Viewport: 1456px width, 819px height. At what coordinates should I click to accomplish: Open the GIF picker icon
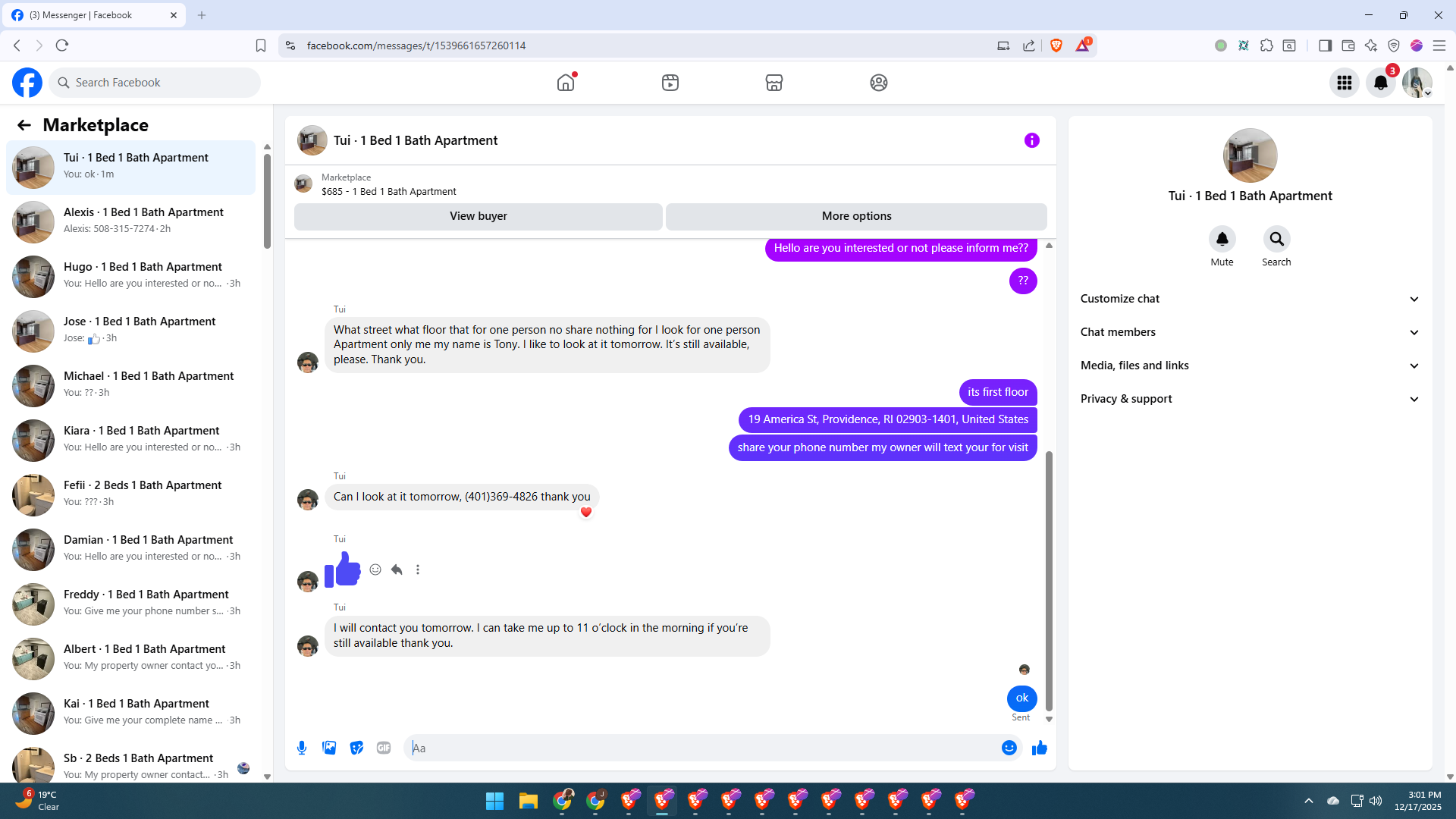tap(384, 748)
